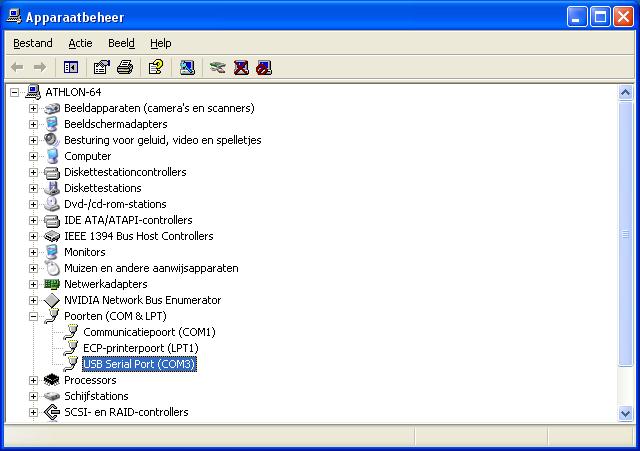The height and width of the screenshot is (451, 640).
Task: Click the scrollbar down arrow
Action: (x=625, y=413)
